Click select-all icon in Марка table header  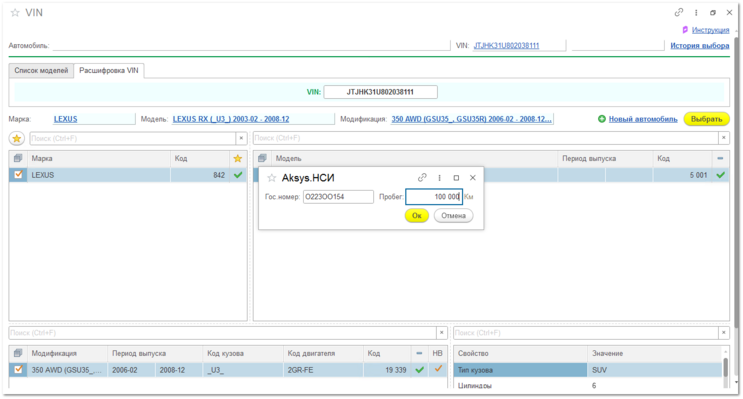coord(18,158)
